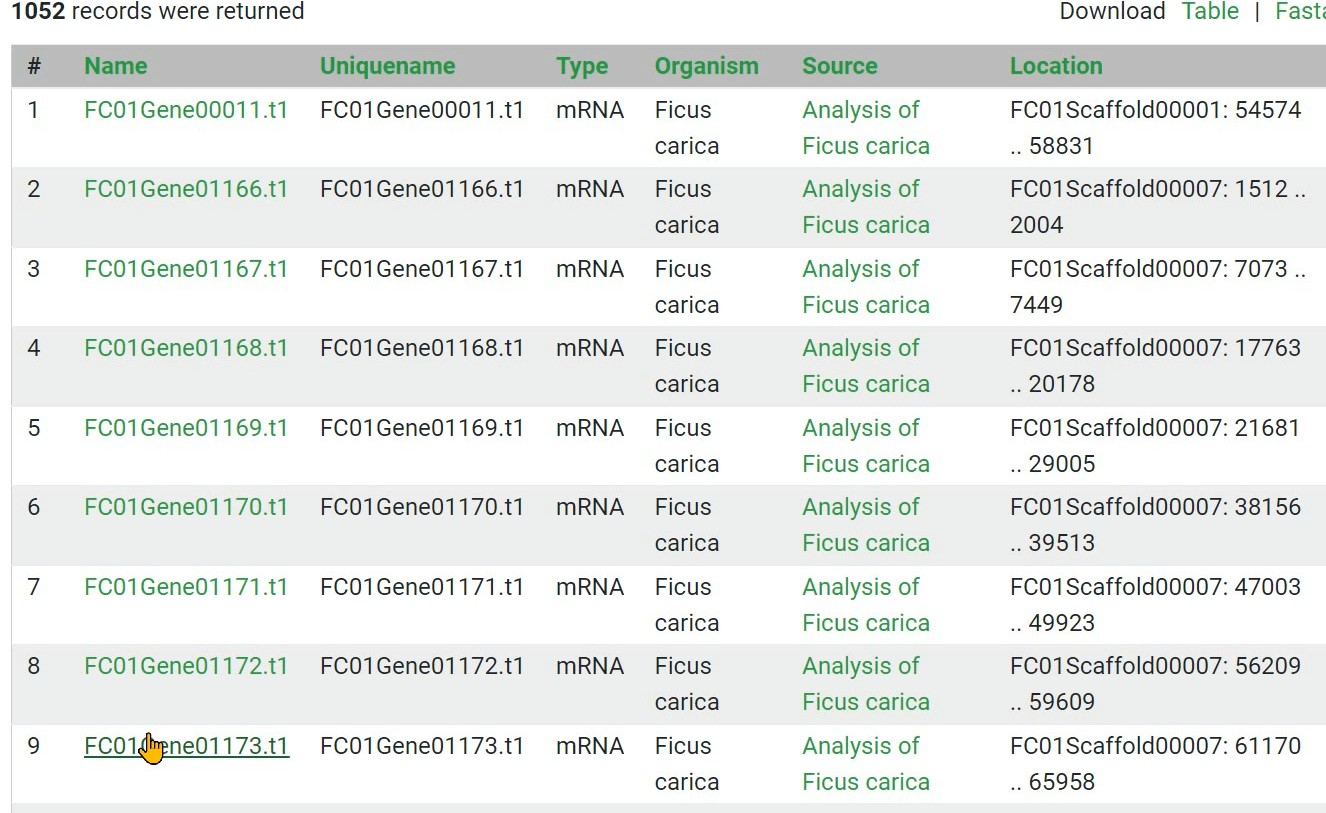Viewport: 1326px width, 813px height.
Task: Open the FC01Gene01169.t1 record link
Action: click(186, 428)
